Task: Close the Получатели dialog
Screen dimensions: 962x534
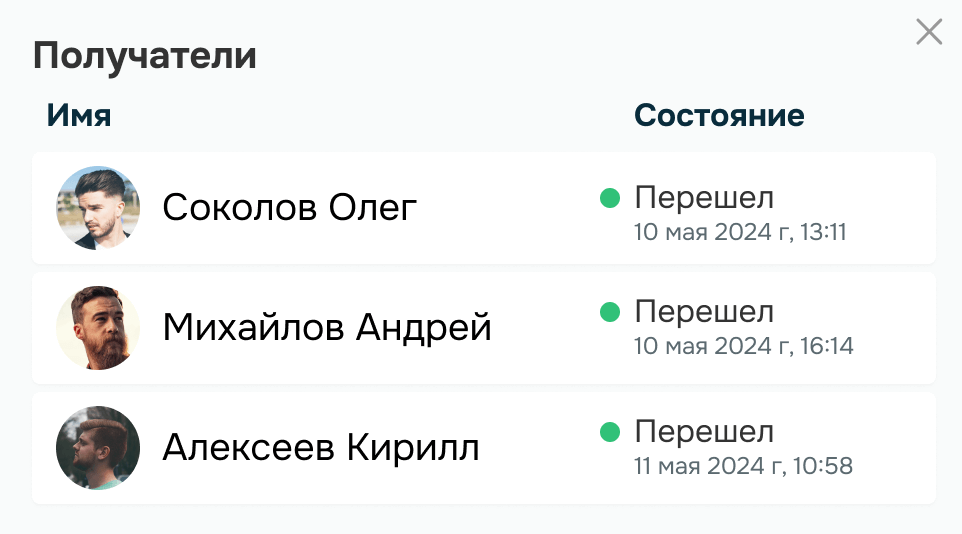Action: [929, 33]
